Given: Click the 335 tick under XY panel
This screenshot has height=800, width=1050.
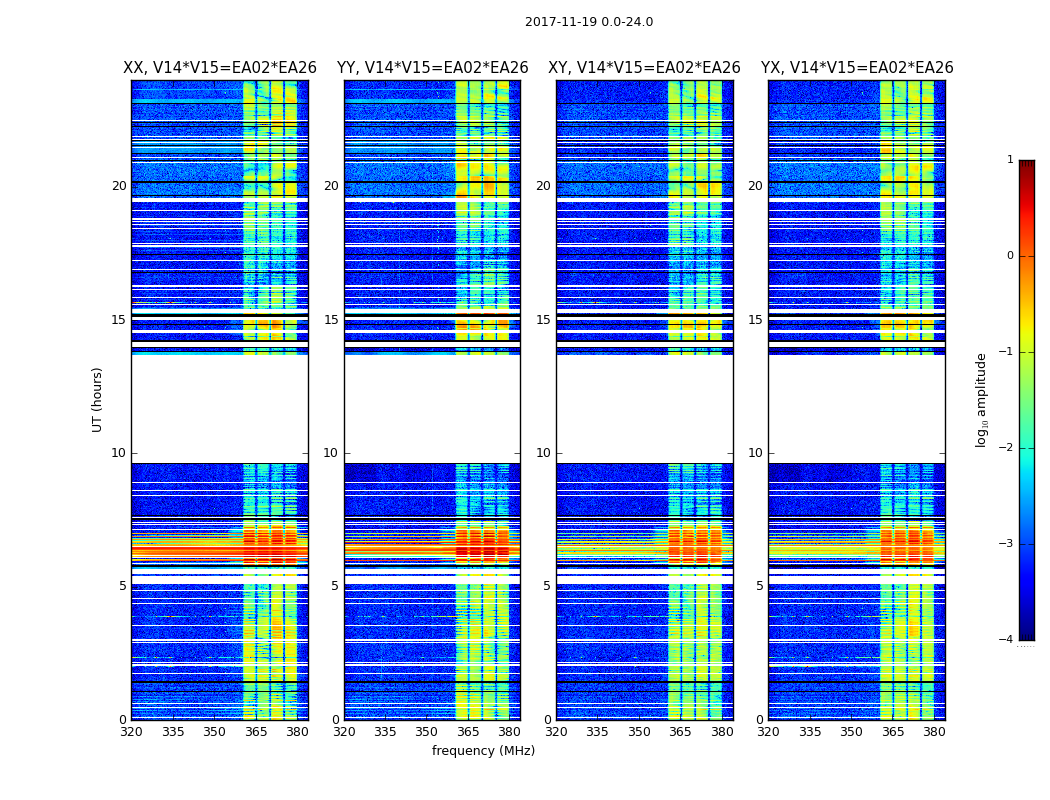Looking at the screenshot, I should (597, 732).
